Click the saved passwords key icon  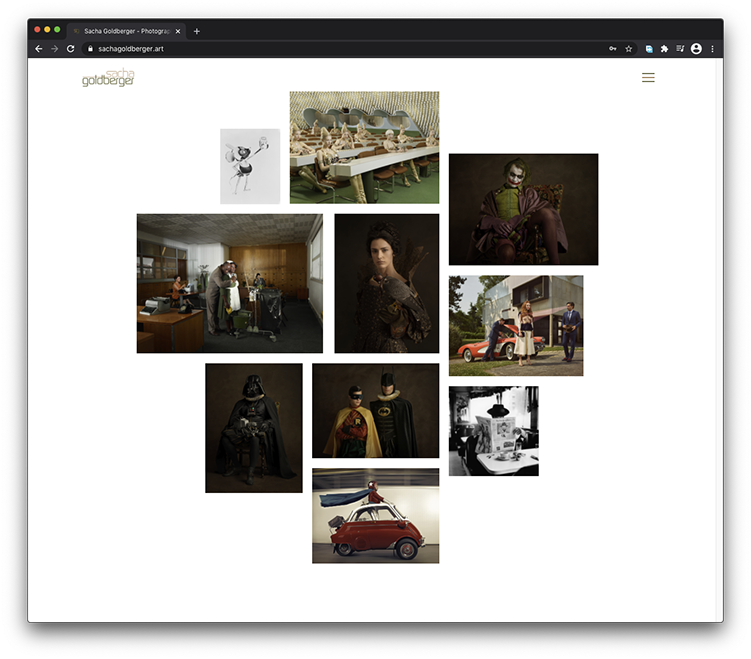612,48
